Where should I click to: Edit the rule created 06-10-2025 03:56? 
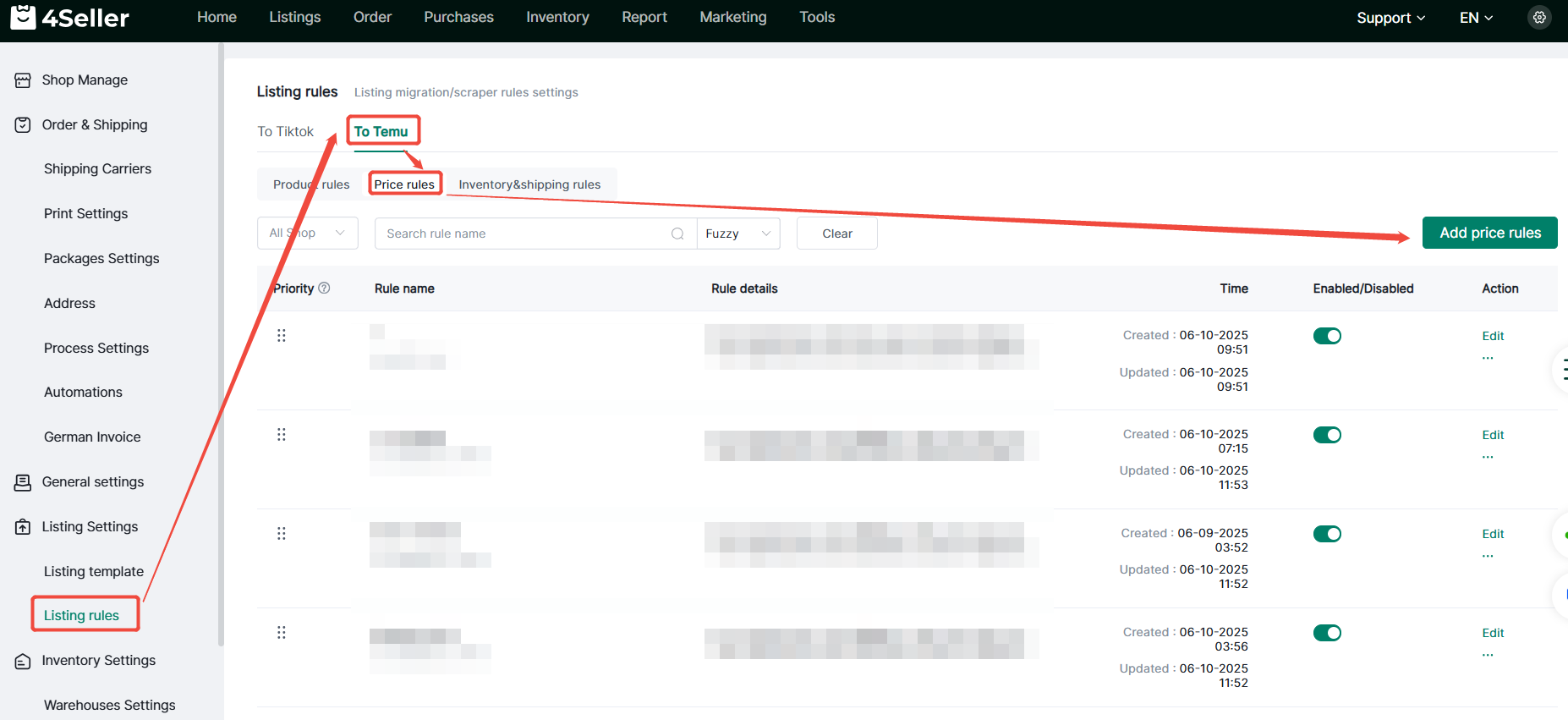(x=1493, y=633)
